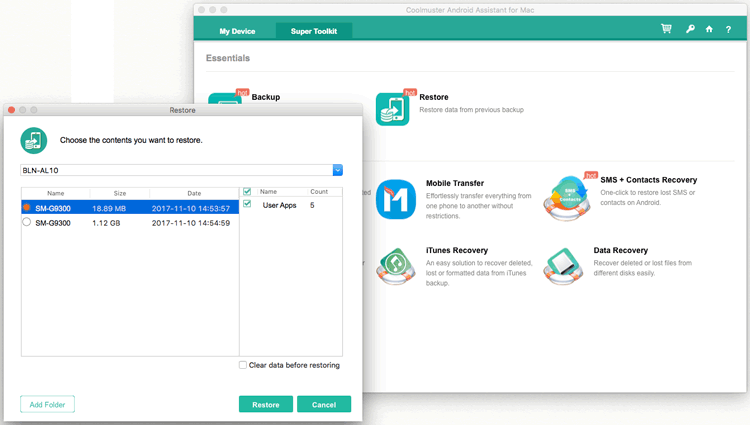Screen dimensions: 750x425
Task: Click the Cancel button
Action: pyautogui.click(x=324, y=404)
